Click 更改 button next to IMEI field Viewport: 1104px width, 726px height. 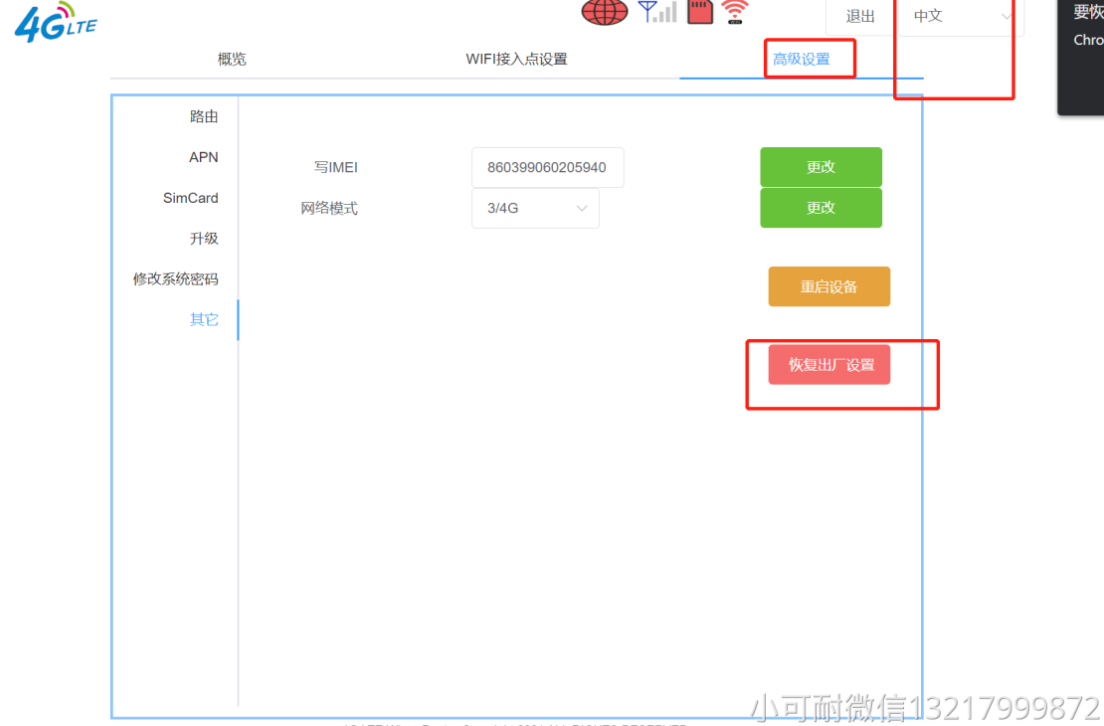(821, 167)
